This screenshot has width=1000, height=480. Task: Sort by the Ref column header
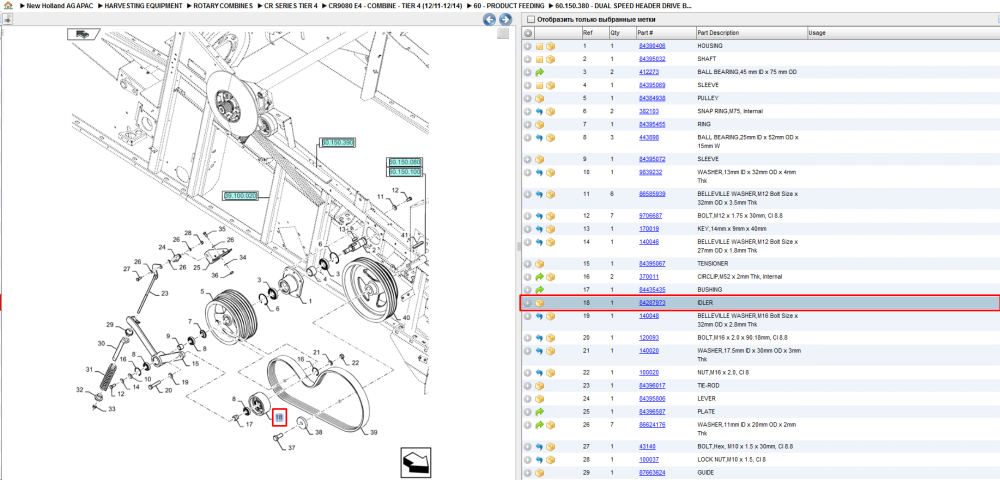(594, 33)
